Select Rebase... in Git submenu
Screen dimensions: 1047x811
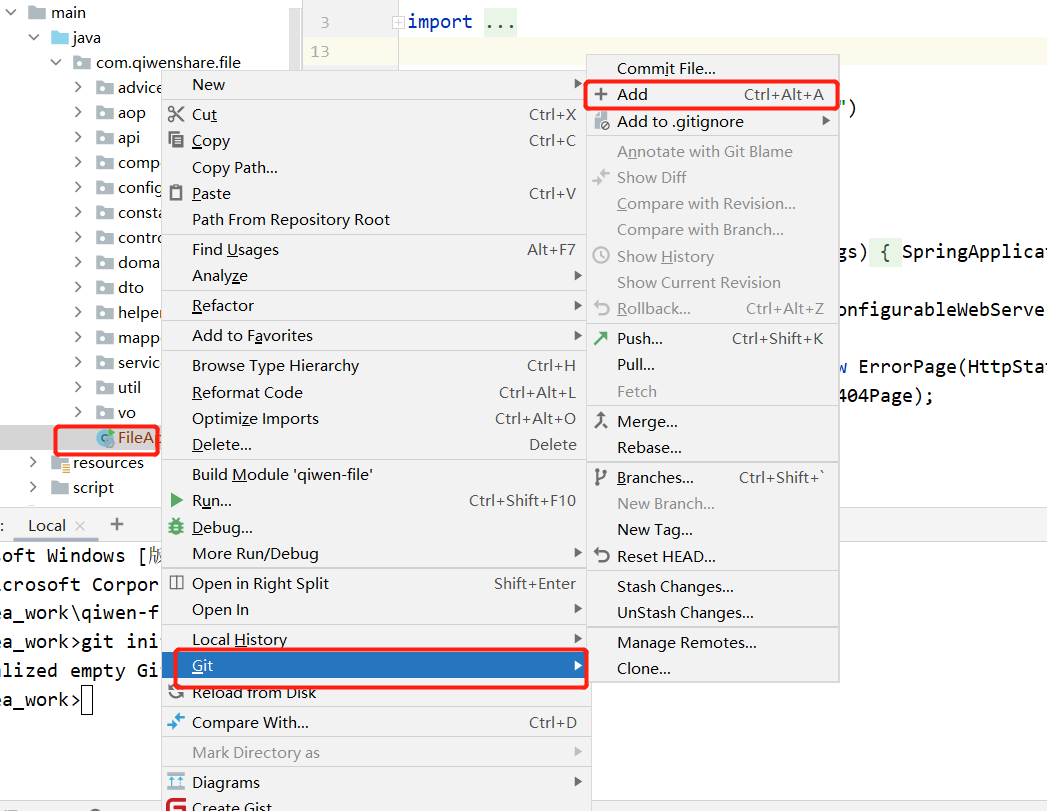point(712,447)
